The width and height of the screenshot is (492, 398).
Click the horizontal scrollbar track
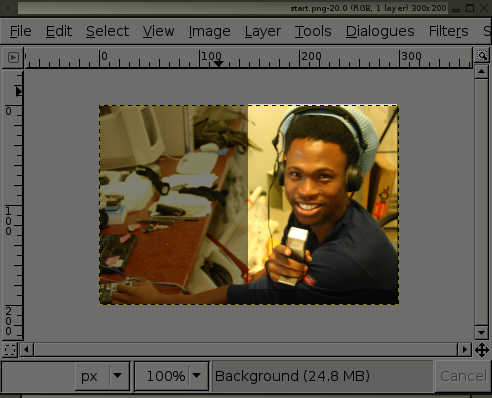pos(246,350)
